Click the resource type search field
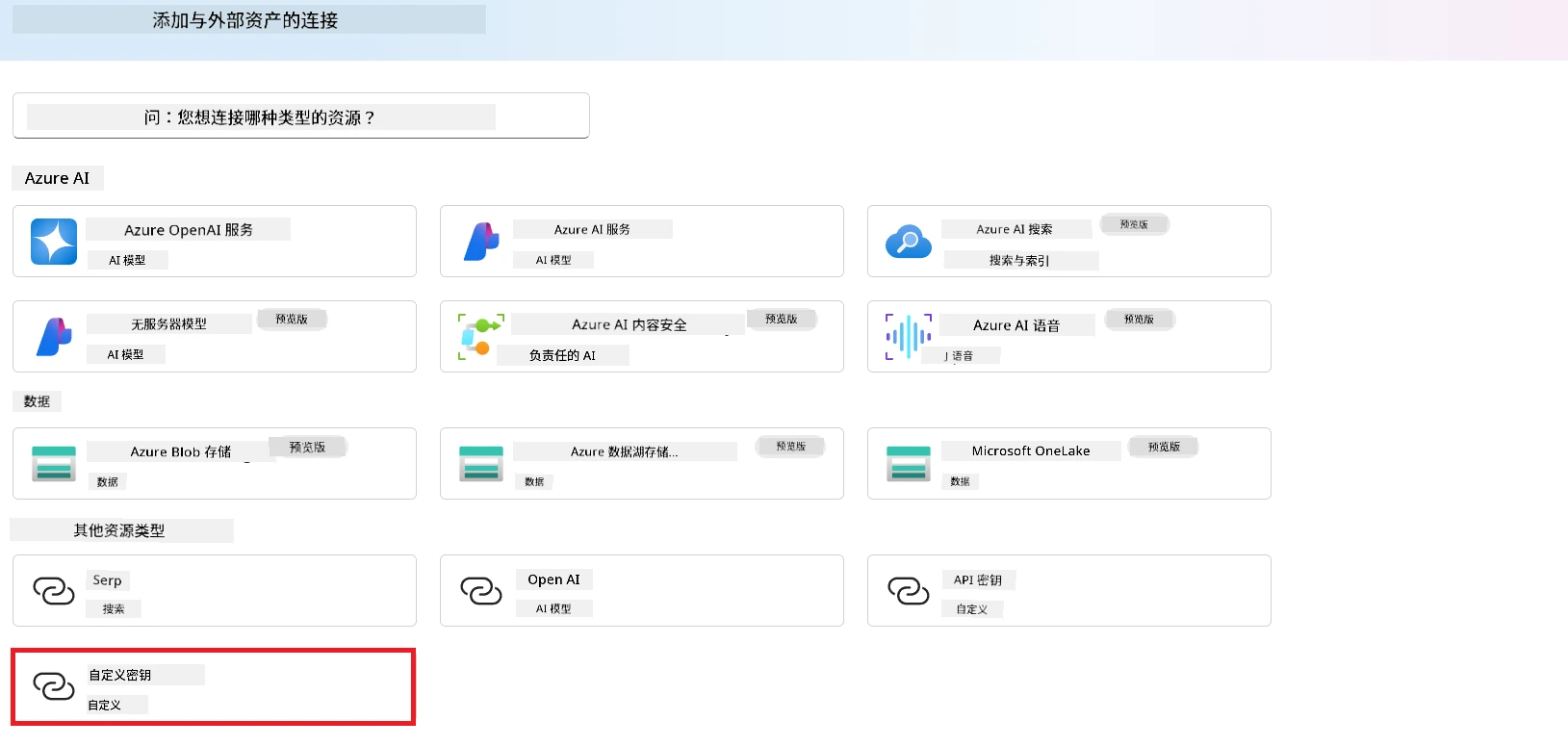1568x746 pixels. pos(300,116)
